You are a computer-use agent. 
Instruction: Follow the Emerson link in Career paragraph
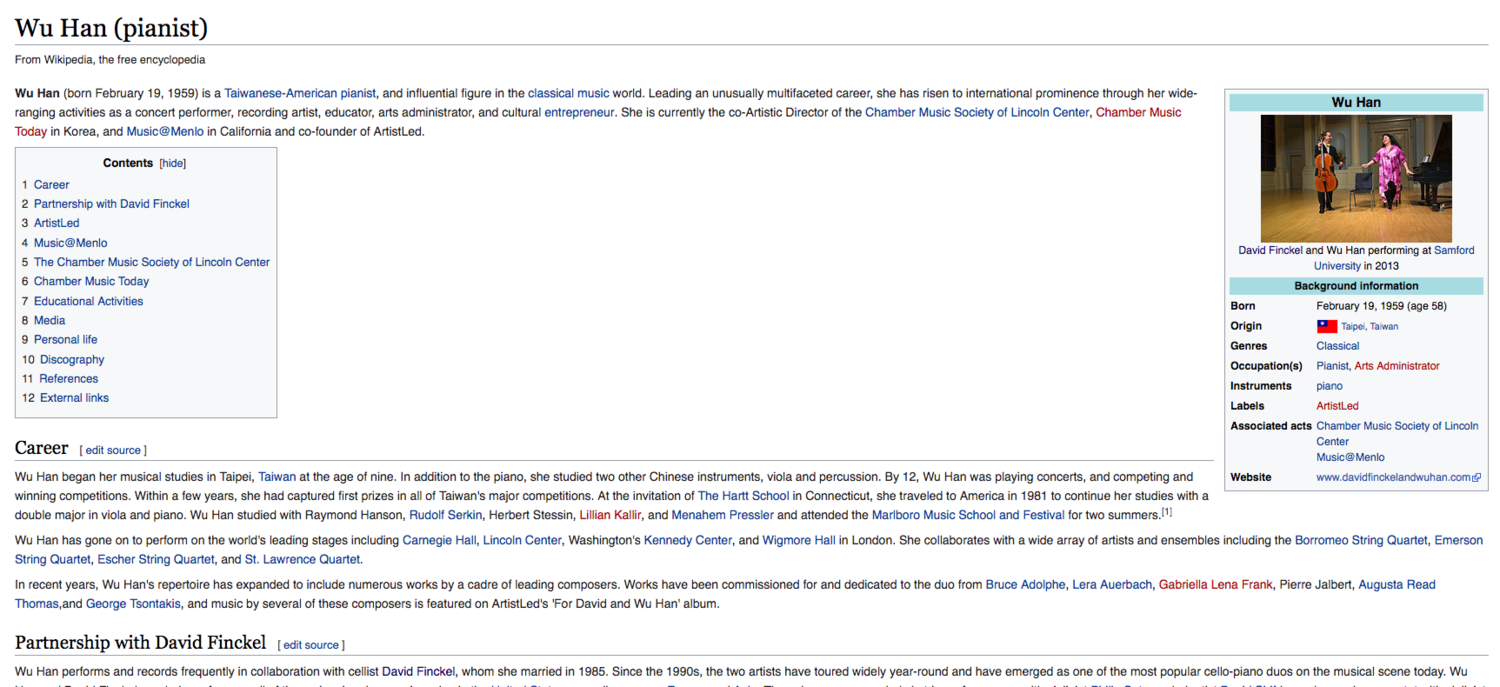pyautogui.click(x=1459, y=540)
